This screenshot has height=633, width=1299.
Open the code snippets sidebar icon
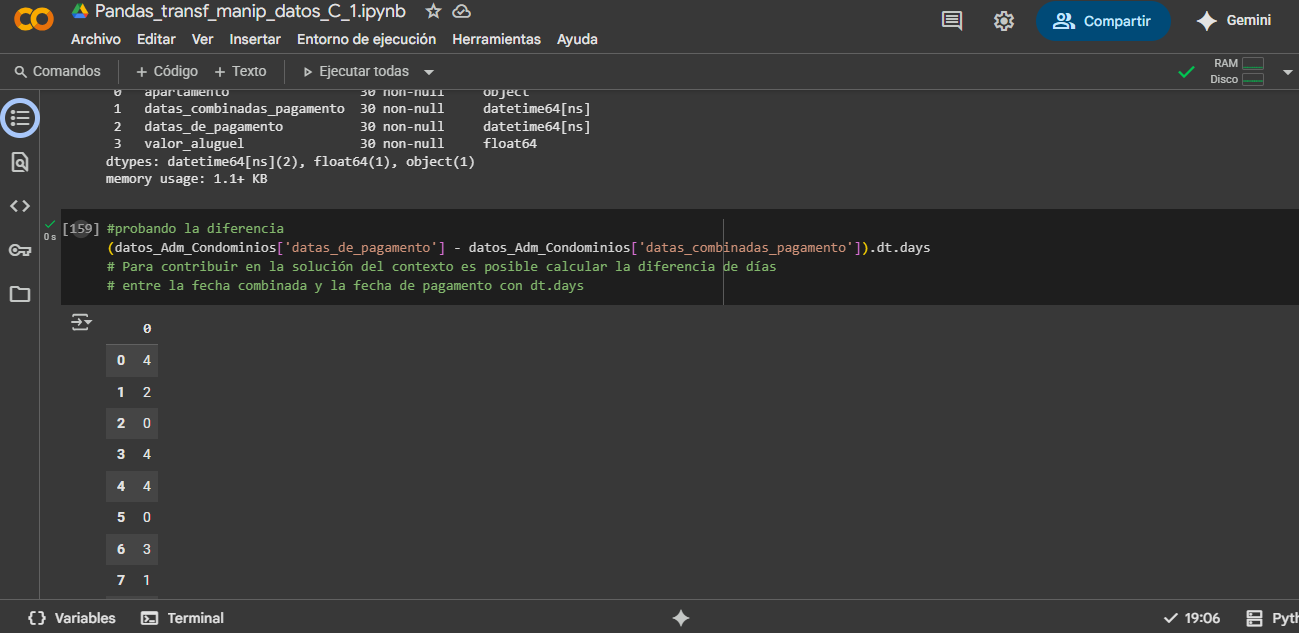(20, 206)
